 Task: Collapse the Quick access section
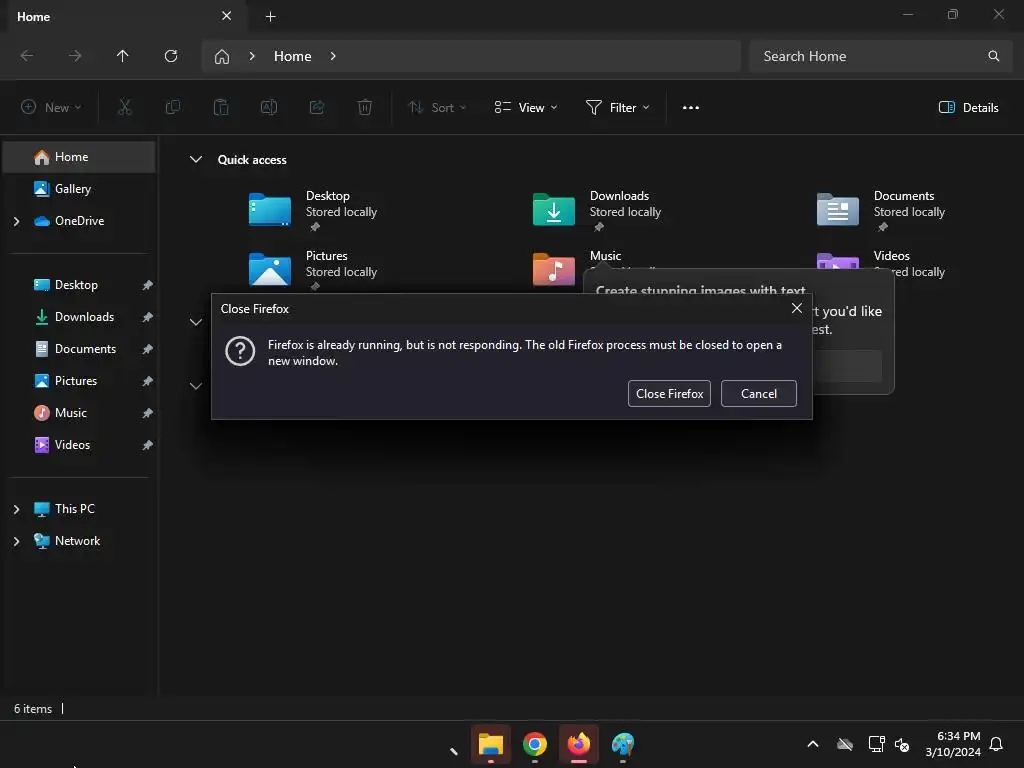[196, 160]
